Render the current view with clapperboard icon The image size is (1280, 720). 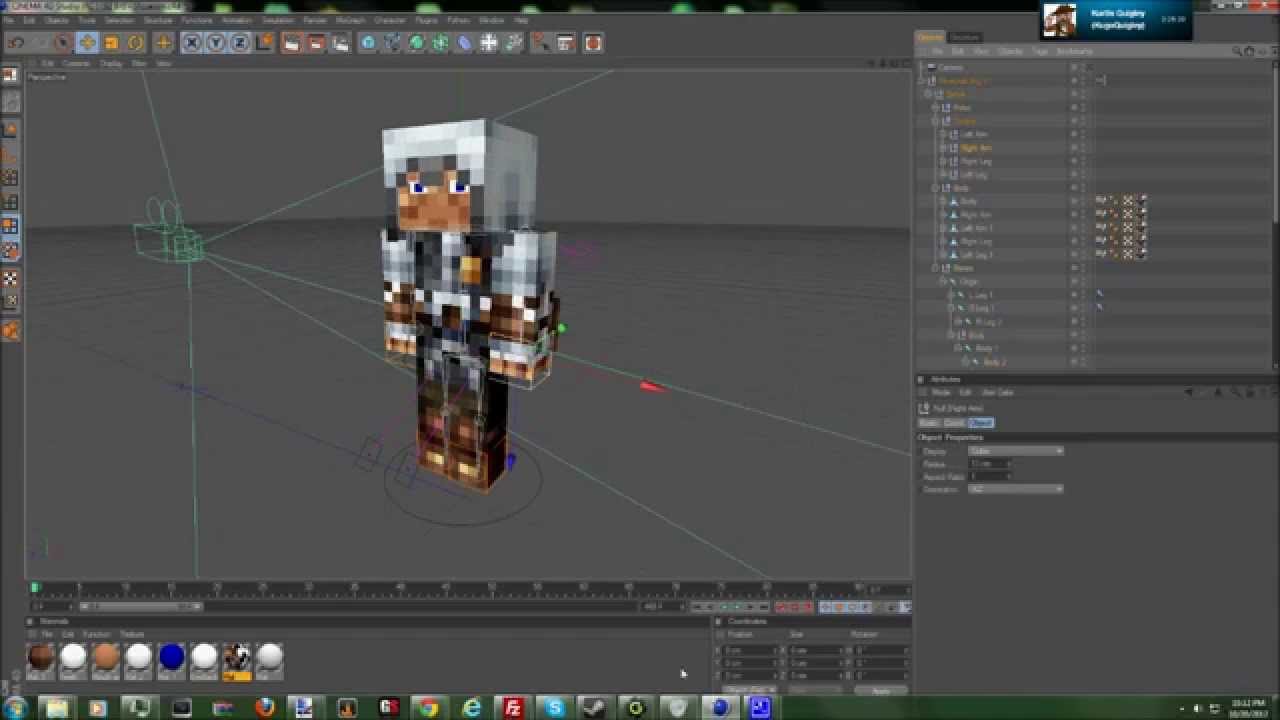click(x=291, y=43)
